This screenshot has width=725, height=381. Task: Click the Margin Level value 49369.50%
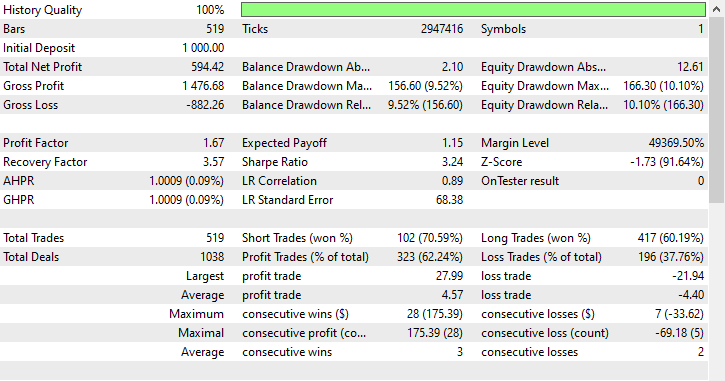[x=676, y=143]
